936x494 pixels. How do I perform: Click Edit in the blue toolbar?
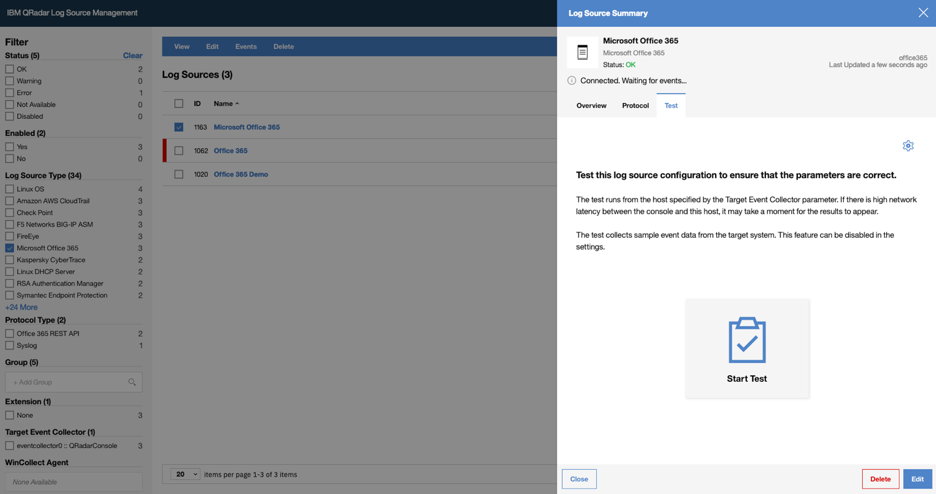click(x=212, y=47)
